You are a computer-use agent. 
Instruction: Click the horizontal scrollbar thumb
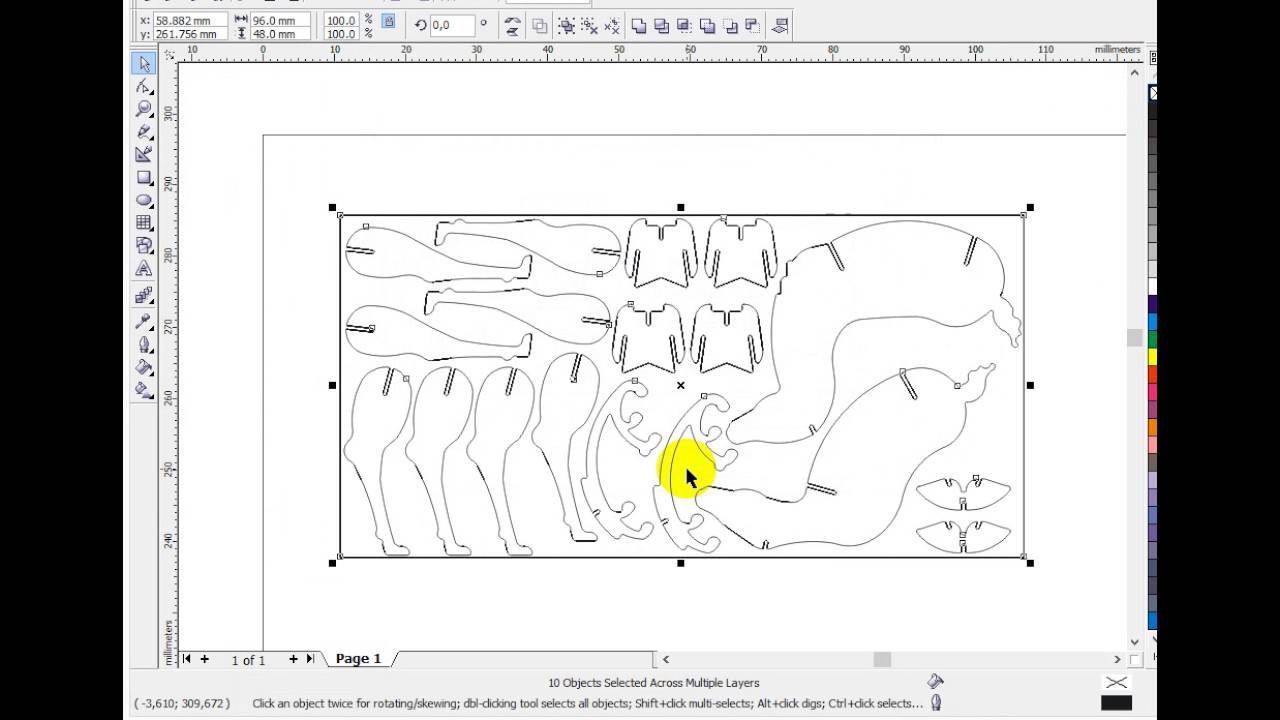882,659
